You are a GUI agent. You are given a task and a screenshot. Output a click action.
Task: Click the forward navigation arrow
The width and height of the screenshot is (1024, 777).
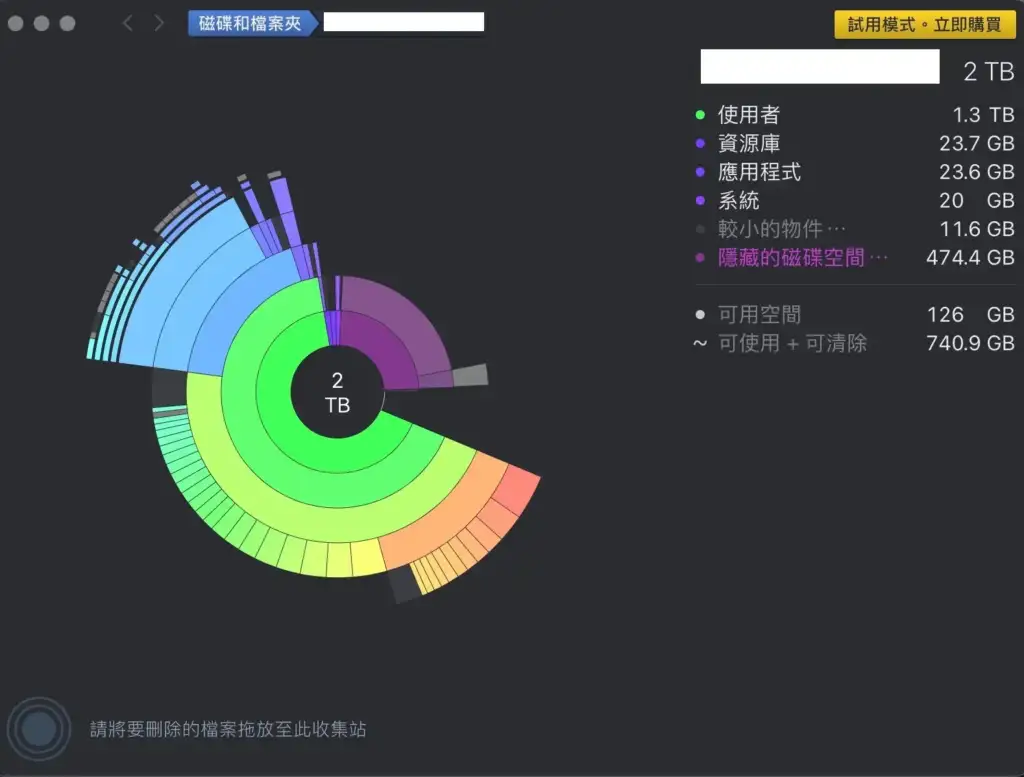coord(159,23)
